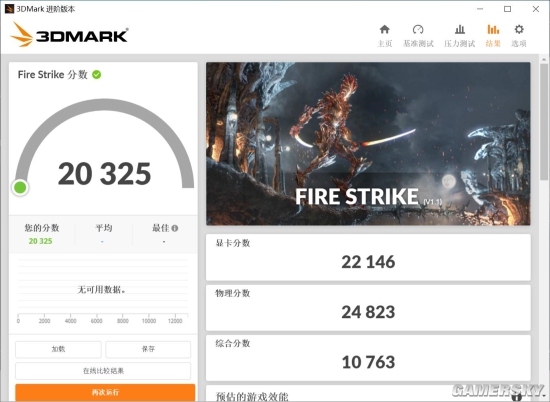The image size is (550, 402).
Task: Click the green dot on score gauge
Action: [20, 188]
